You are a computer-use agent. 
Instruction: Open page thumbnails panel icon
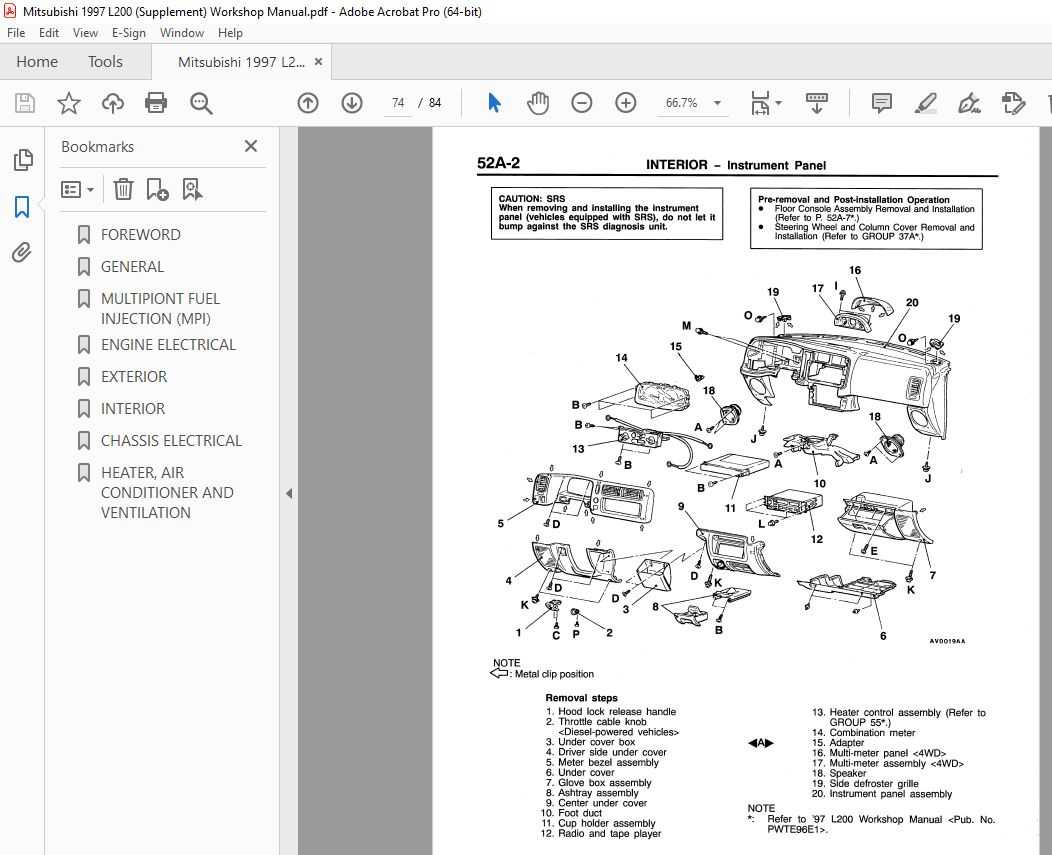pos(23,160)
